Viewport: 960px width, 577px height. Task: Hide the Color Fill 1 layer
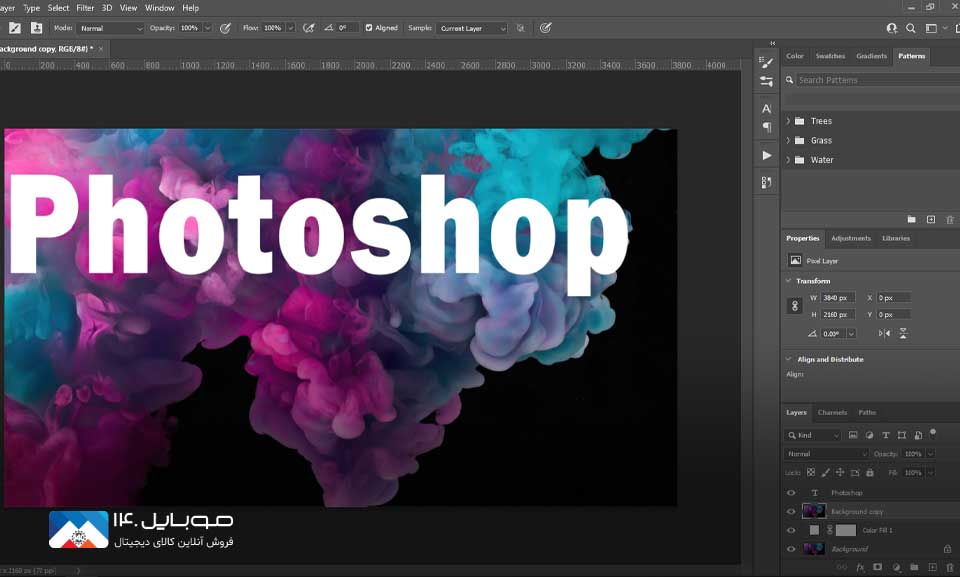pyautogui.click(x=791, y=530)
